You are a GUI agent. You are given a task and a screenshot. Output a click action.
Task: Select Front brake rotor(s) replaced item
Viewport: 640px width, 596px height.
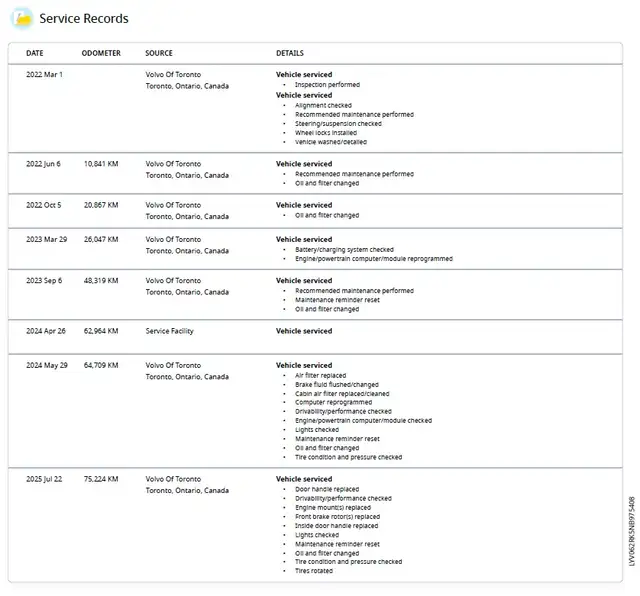[x=337, y=517]
